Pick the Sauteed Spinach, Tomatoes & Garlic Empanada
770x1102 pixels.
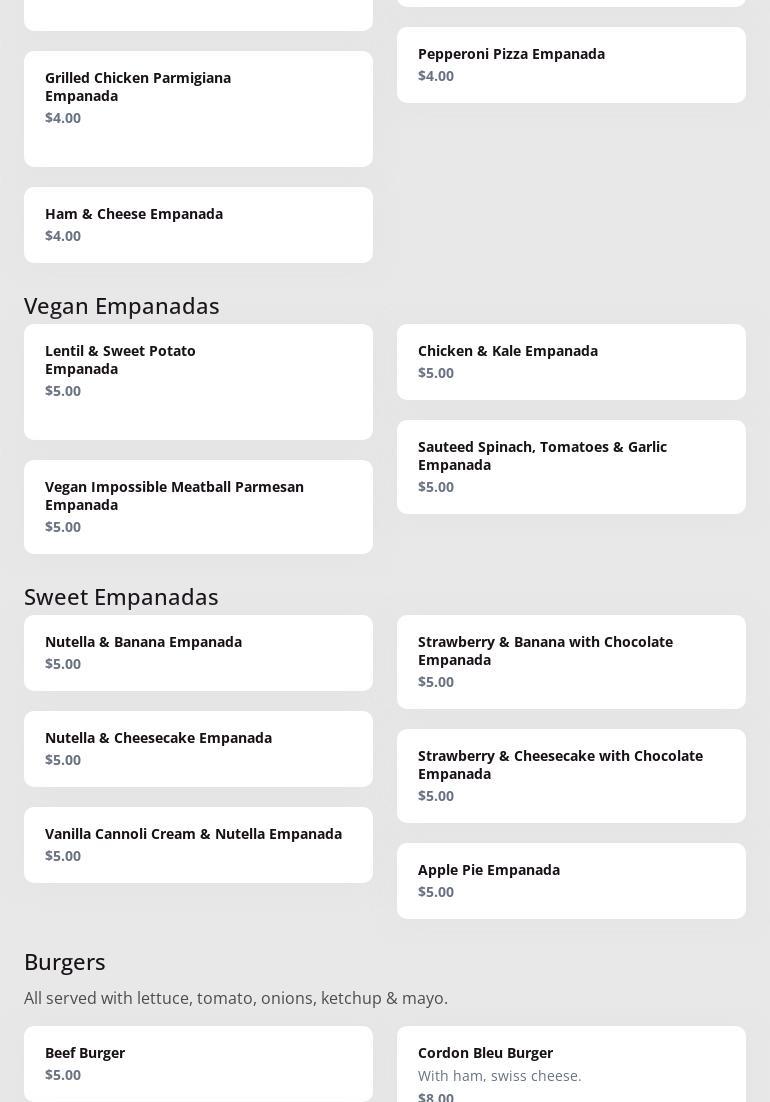tap(571, 467)
